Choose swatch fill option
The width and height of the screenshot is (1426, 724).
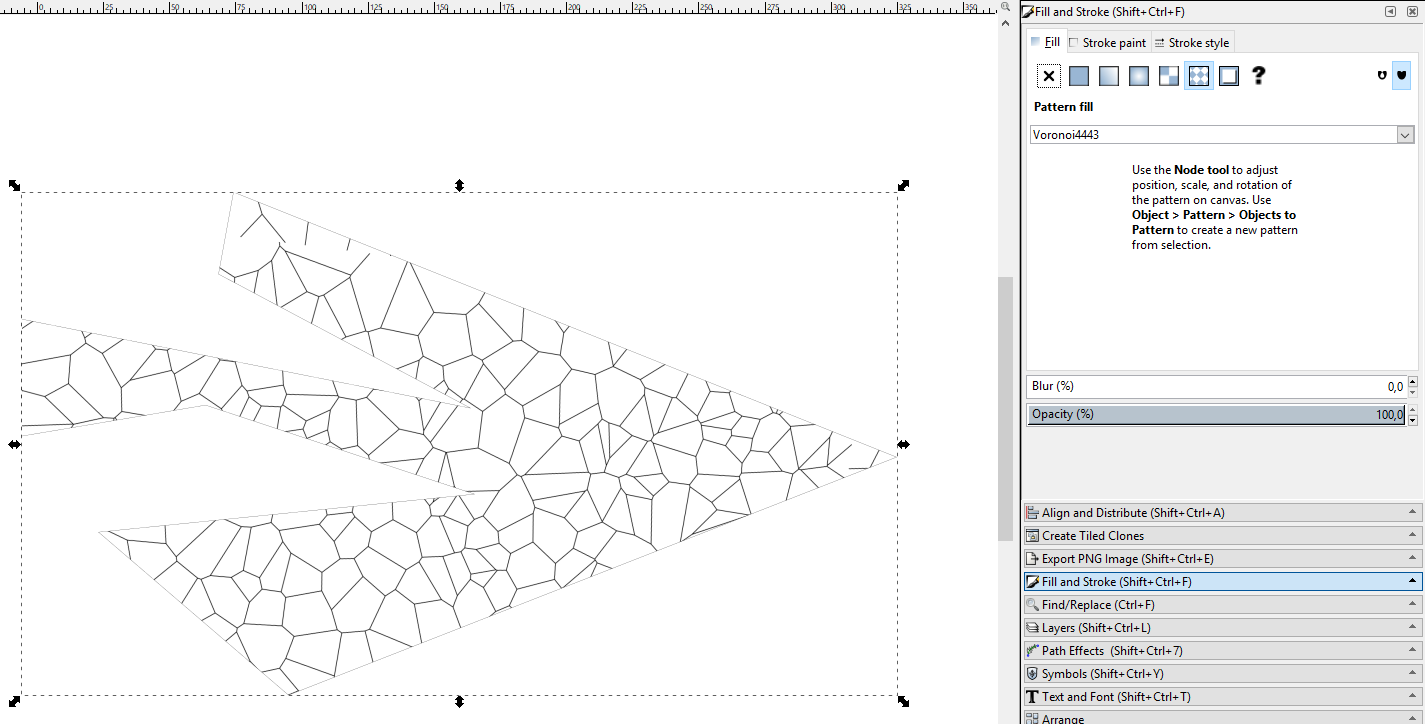pyautogui.click(x=1228, y=75)
